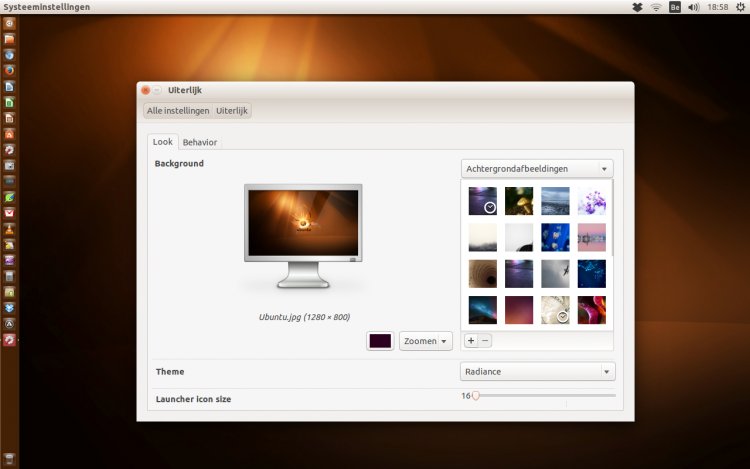The image size is (750, 469).
Task: Open the dark purple background color swatch
Action: (x=380, y=341)
